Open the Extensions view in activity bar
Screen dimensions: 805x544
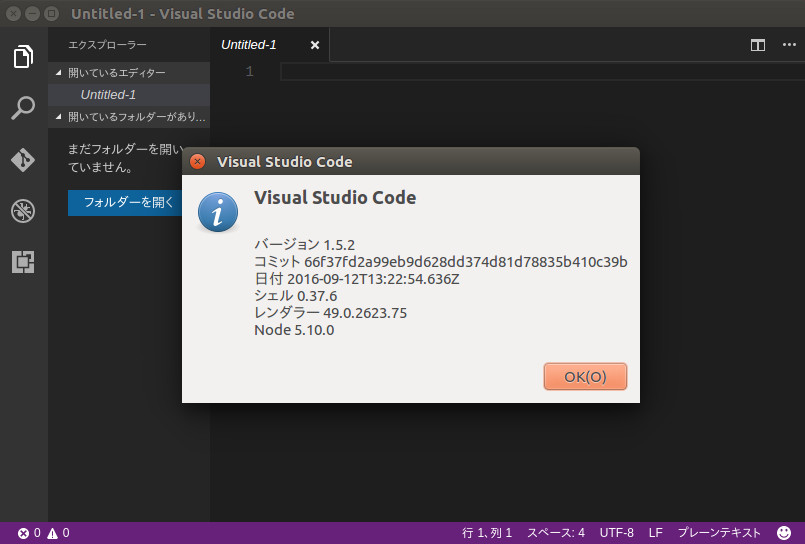(x=23, y=262)
